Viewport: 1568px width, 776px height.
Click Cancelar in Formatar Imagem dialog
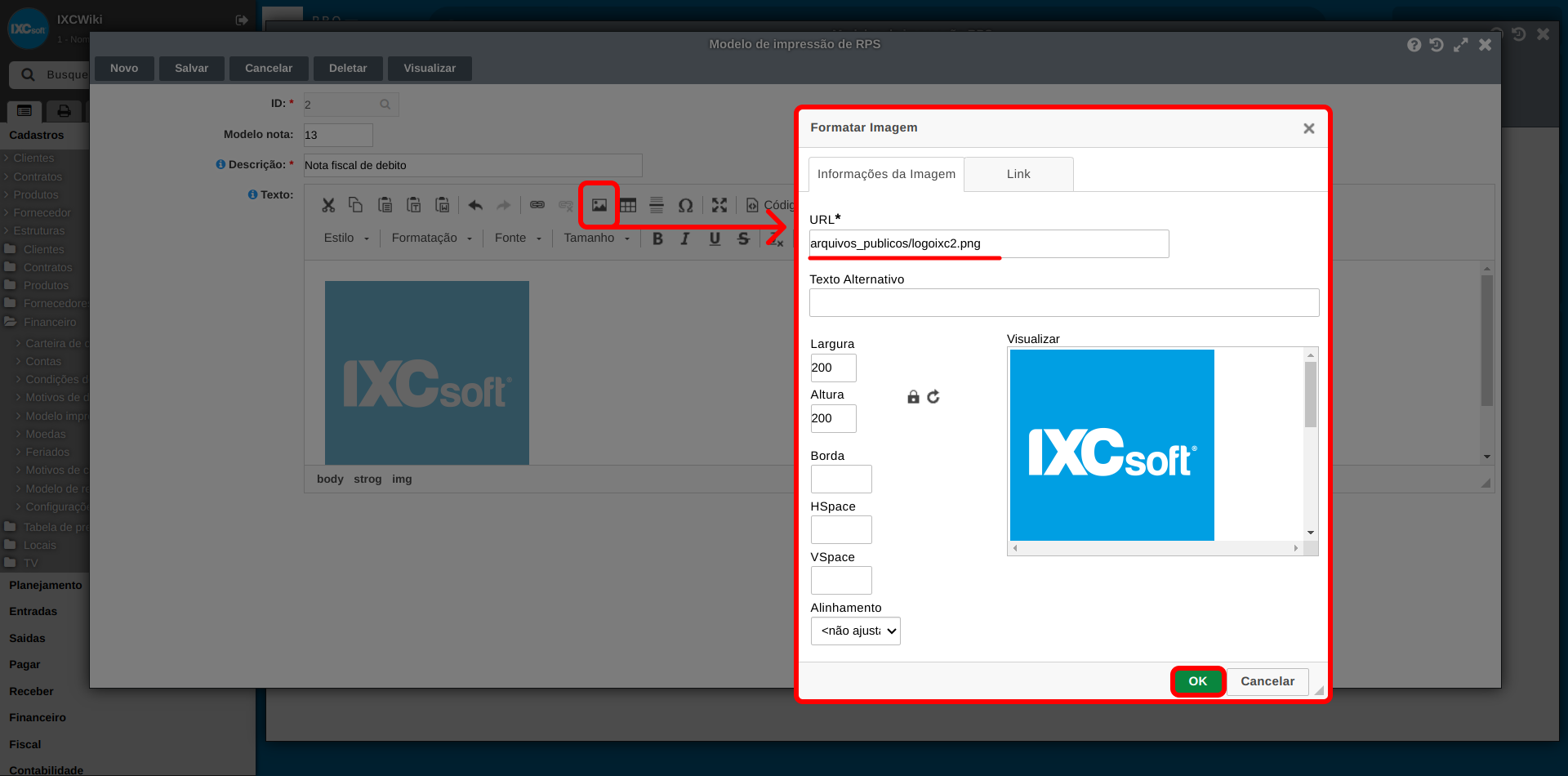click(x=1267, y=681)
